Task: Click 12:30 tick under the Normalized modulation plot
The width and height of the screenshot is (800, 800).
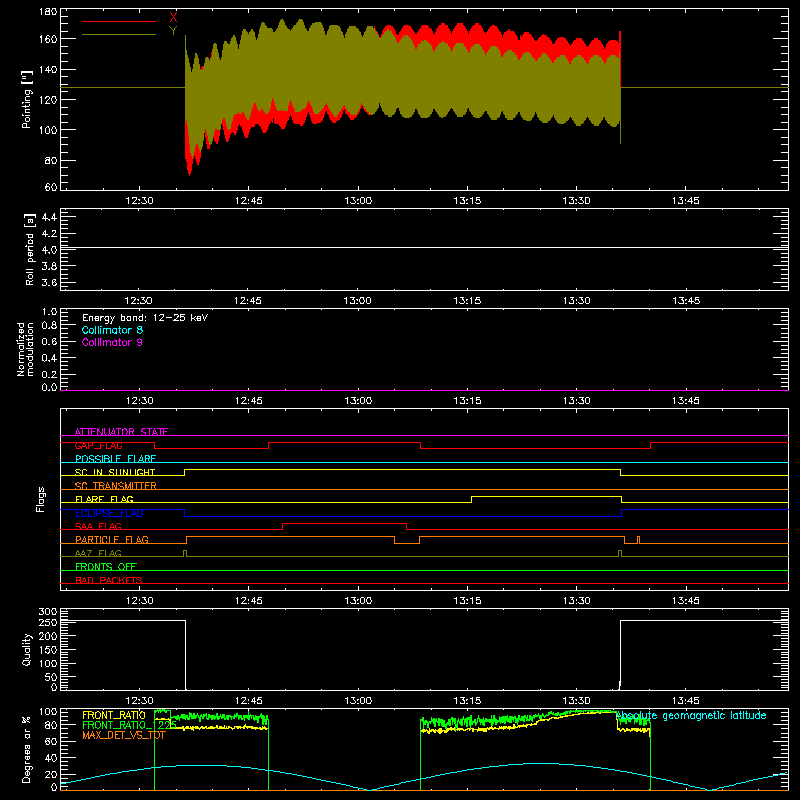Action: (x=139, y=401)
